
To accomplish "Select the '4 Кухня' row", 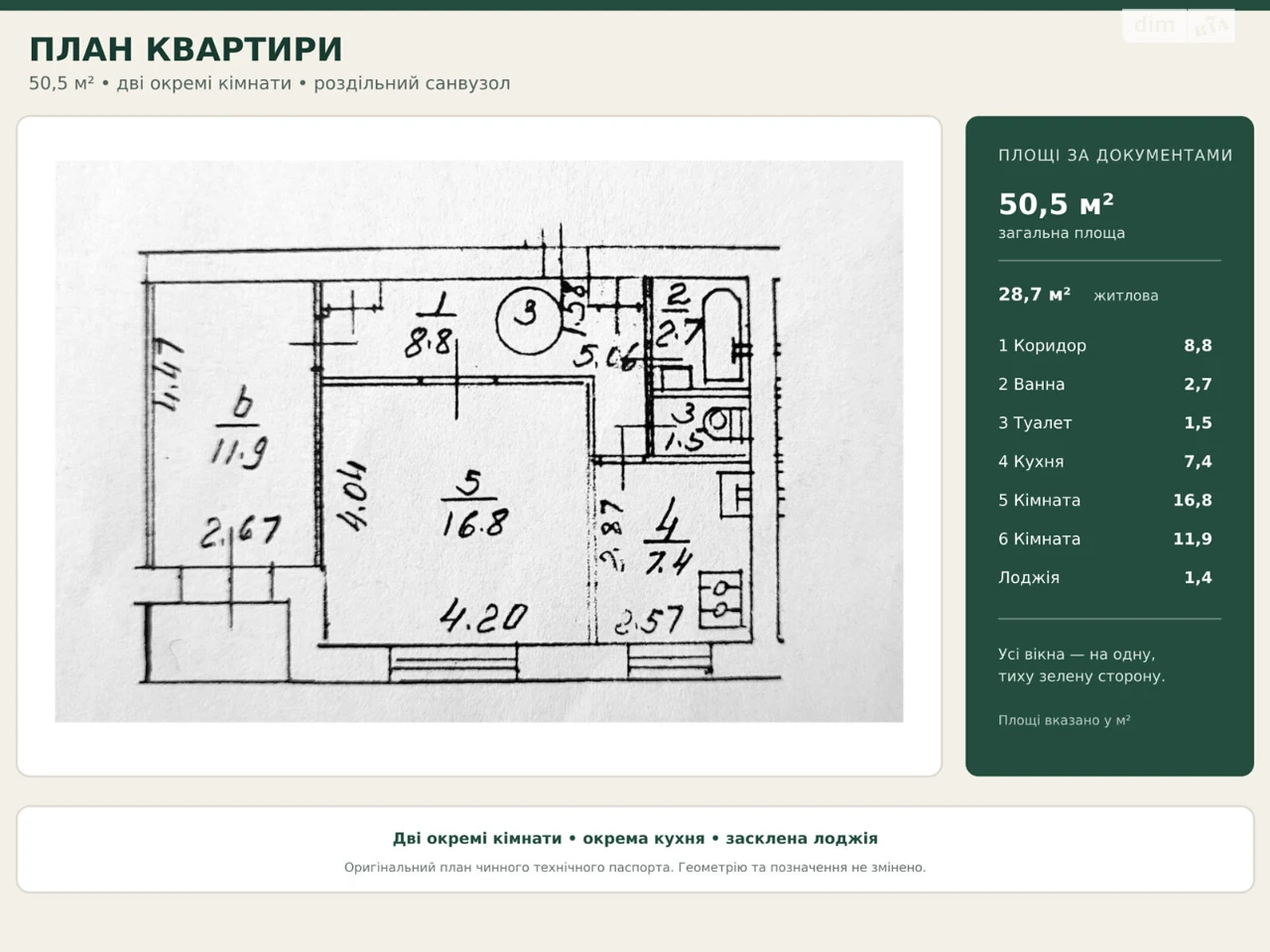I will (x=1105, y=461).
